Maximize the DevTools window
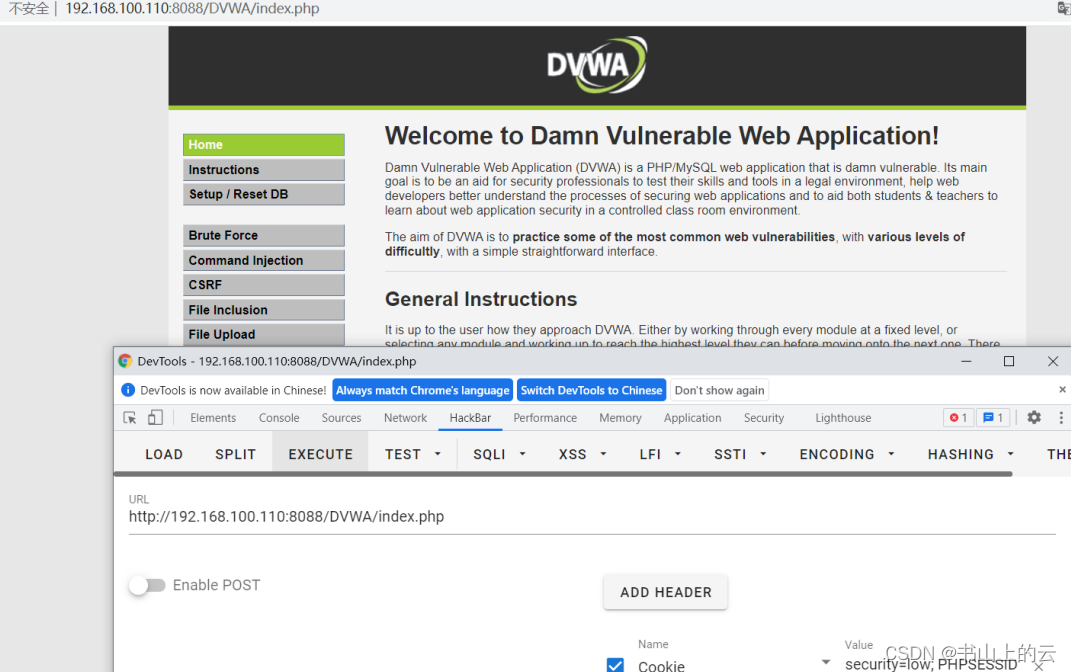This screenshot has width=1071, height=672. (1009, 361)
